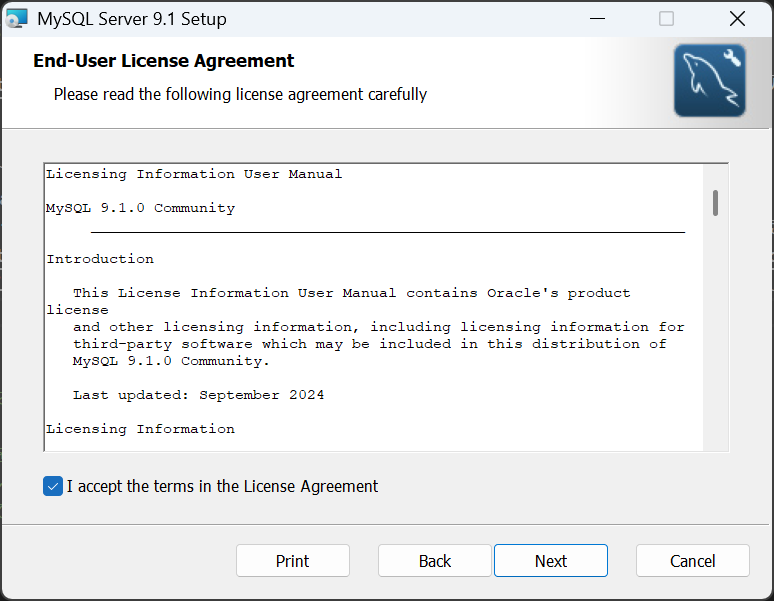This screenshot has height=601, width=774.
Task: Click the 'End-User License Agreement' heading
Action: point(164,61)
